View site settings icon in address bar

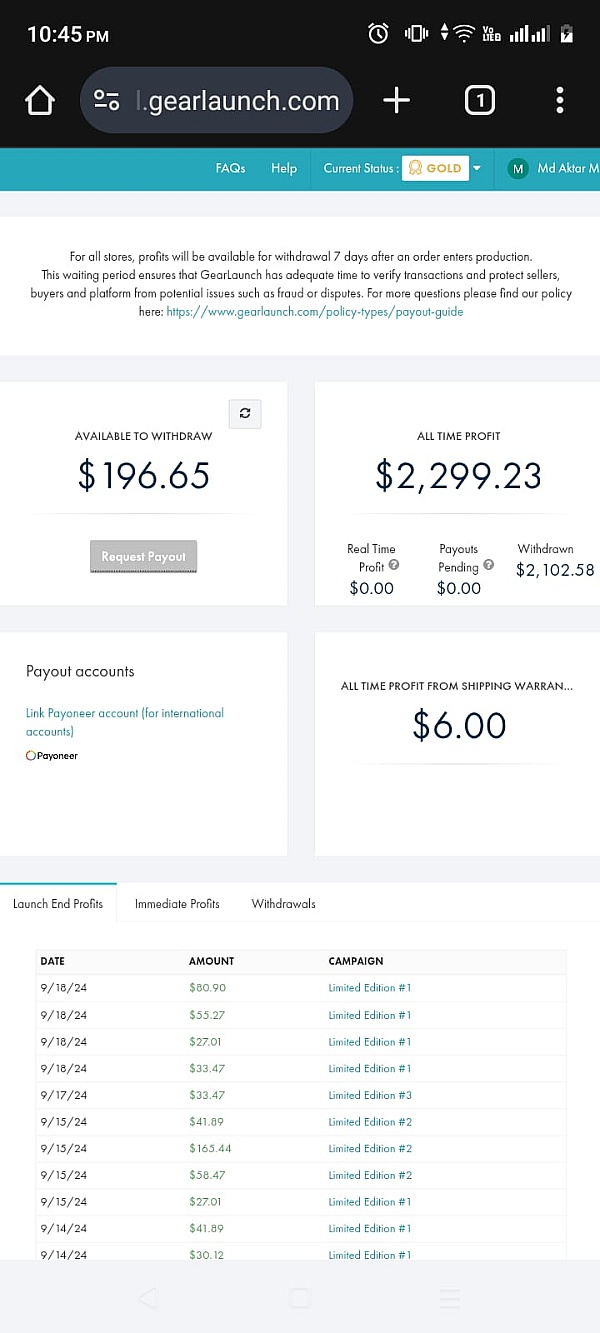[107, 100]
